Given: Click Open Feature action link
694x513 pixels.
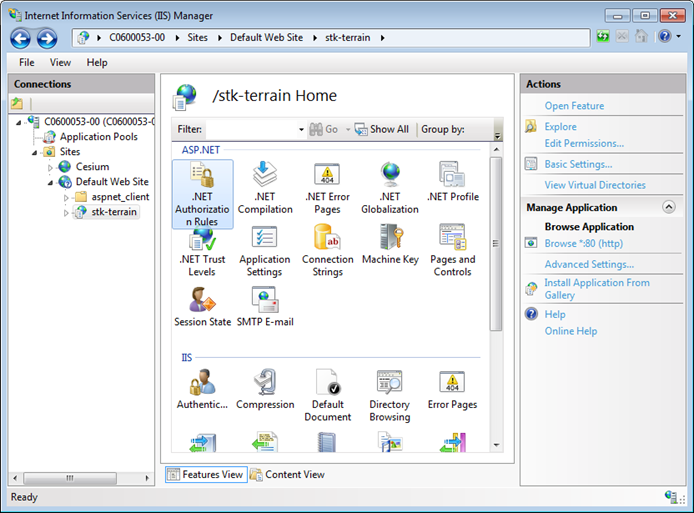Looking at the screenshot, I should (574, 106).
